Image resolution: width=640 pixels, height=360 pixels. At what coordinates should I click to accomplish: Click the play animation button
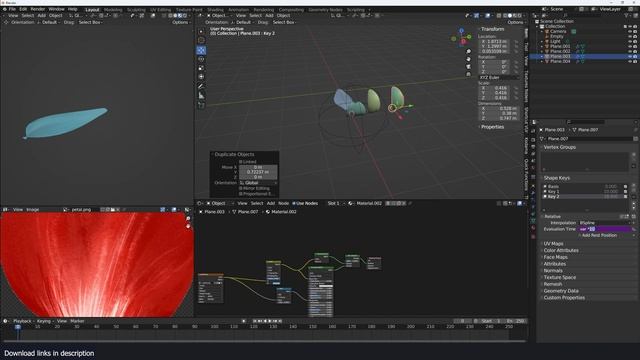click(x=270, y=321)
